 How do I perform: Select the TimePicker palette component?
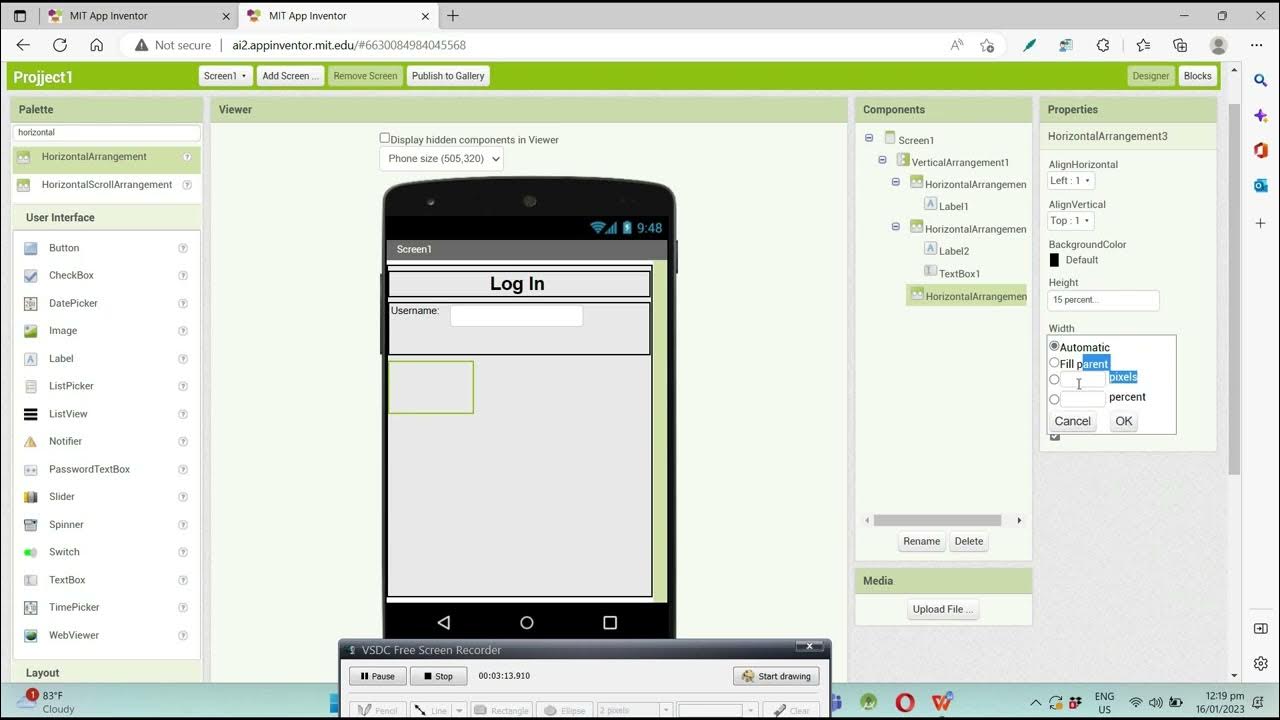74,607
